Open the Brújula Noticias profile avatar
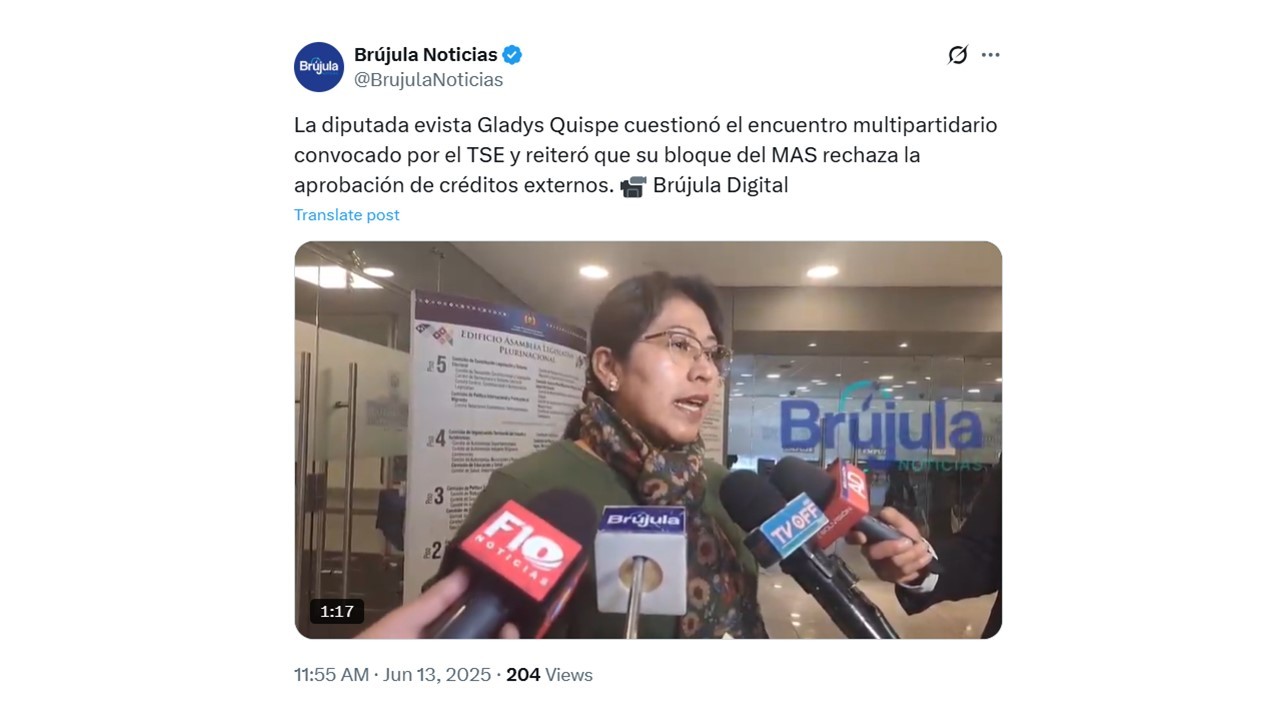This screenshot has height=720, width=1280. [319, 67]
